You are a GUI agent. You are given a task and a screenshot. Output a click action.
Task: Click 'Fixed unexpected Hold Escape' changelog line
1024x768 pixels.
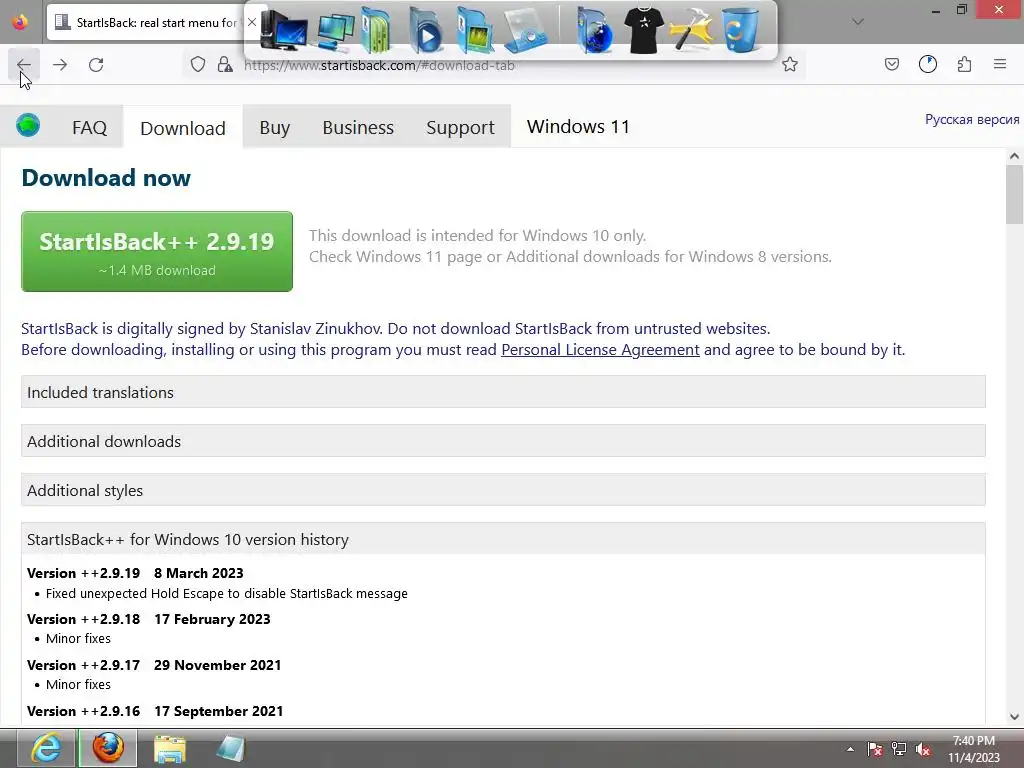(x=227, y=594)
